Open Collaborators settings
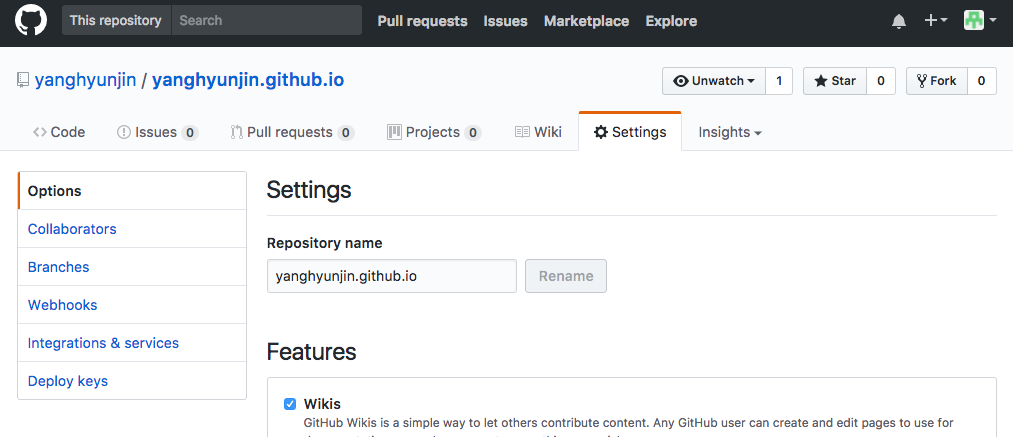1013x437 pixels. 132,229
